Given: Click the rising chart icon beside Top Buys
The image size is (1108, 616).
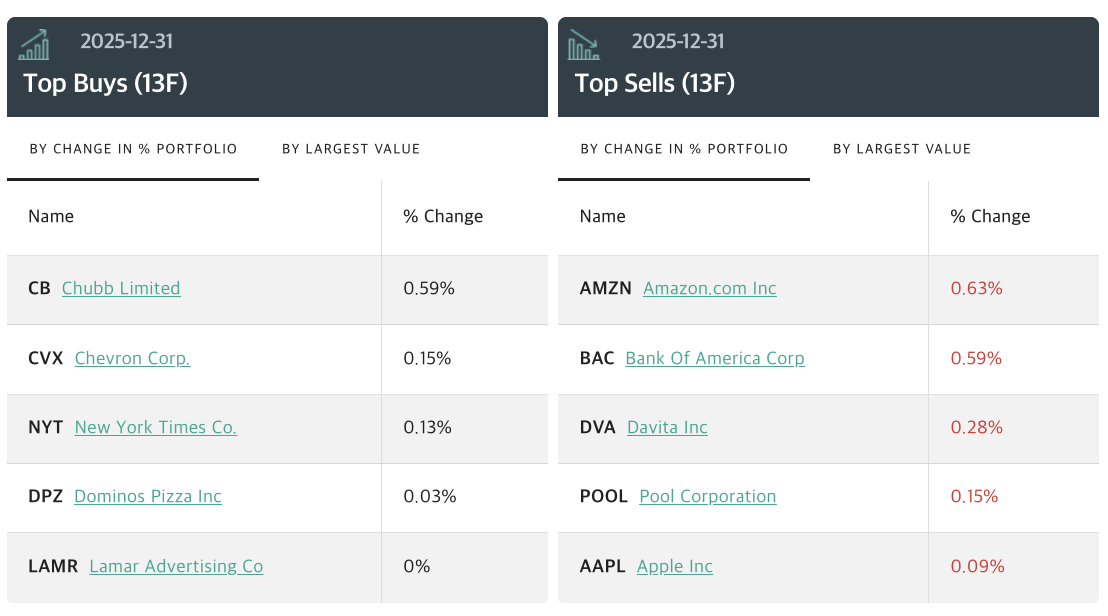Looking at the screenshot, I should pyautogui.click(x=34, y=45).
